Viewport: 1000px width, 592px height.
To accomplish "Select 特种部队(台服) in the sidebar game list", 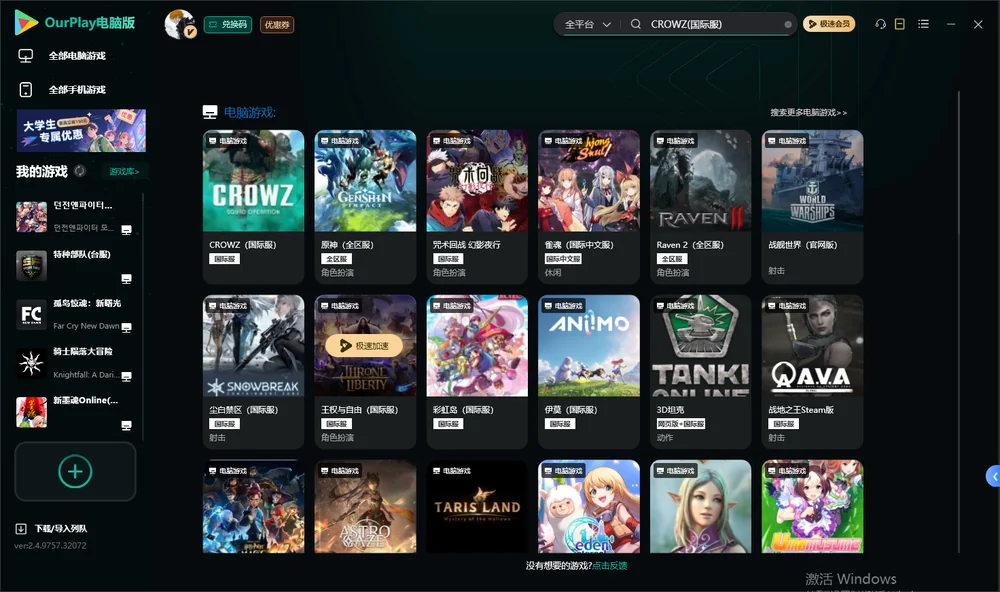I will coord(77,265).
